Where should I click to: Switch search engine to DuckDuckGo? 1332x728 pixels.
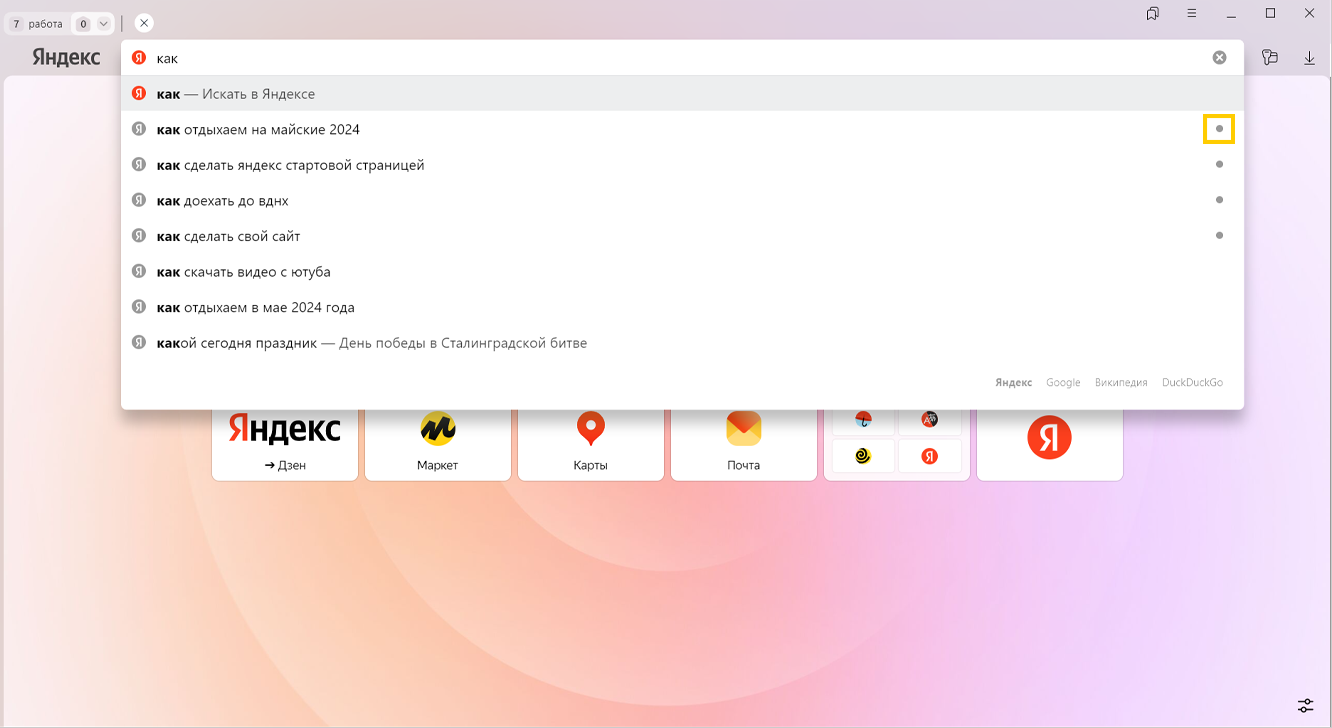pyautogui.click(x=1192, y=383)
